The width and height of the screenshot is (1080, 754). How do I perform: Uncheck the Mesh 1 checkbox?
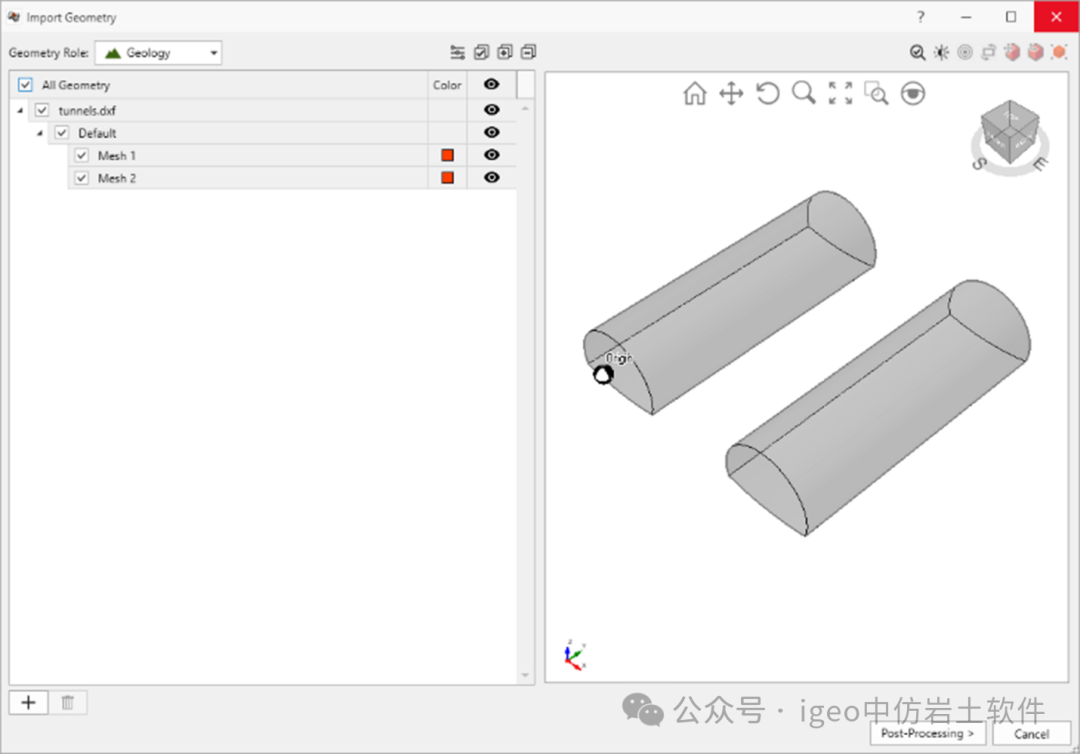82,155
